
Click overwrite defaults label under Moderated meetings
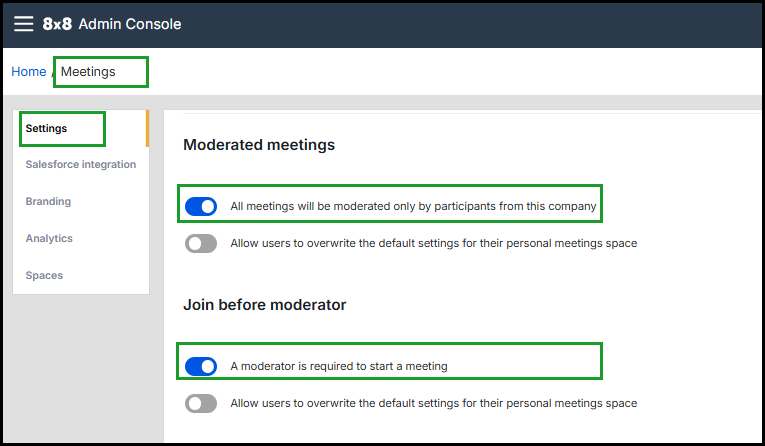coord(433,243)
